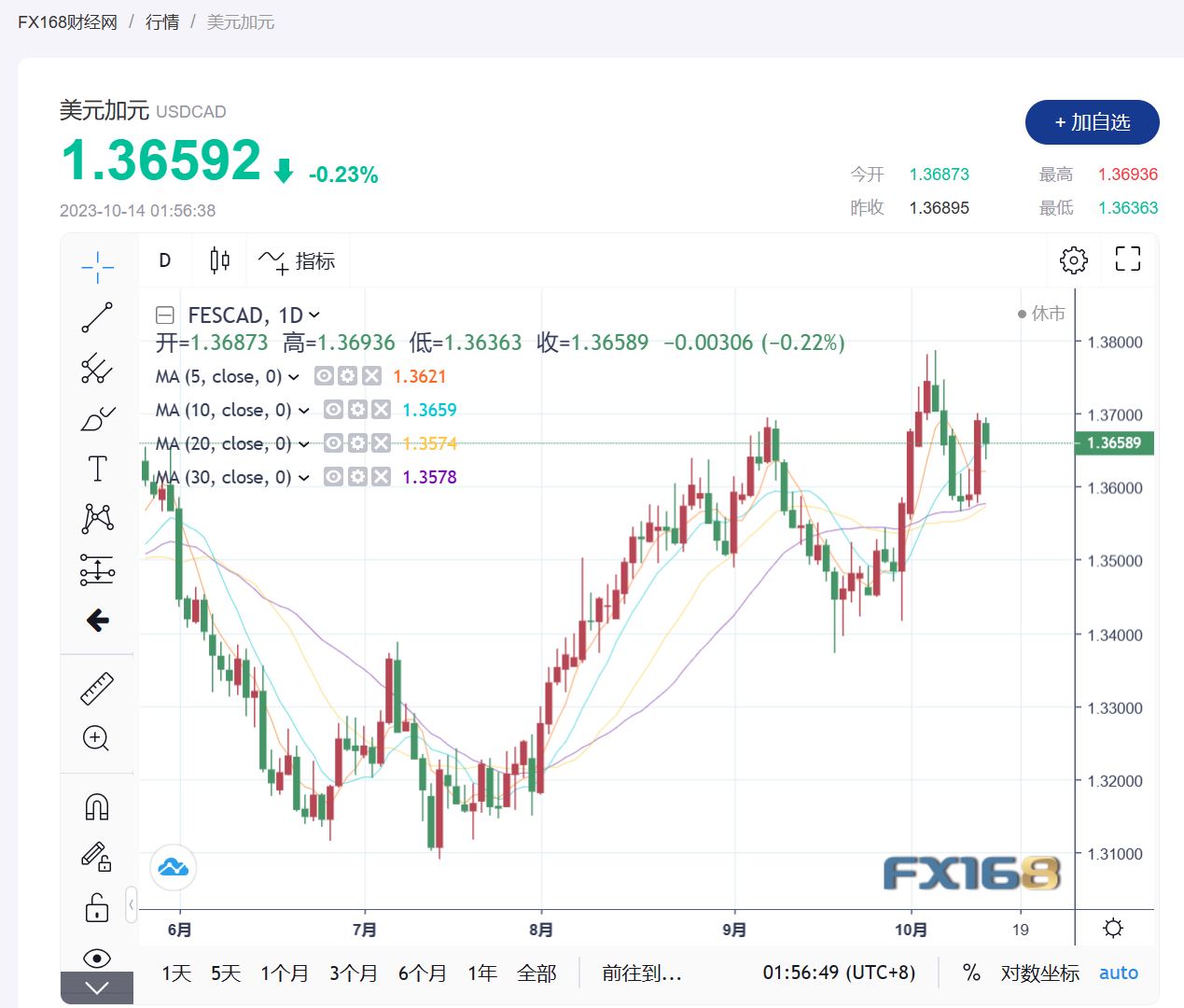
Task: Select the brush drawing tool
Action: tap(96, 417)
